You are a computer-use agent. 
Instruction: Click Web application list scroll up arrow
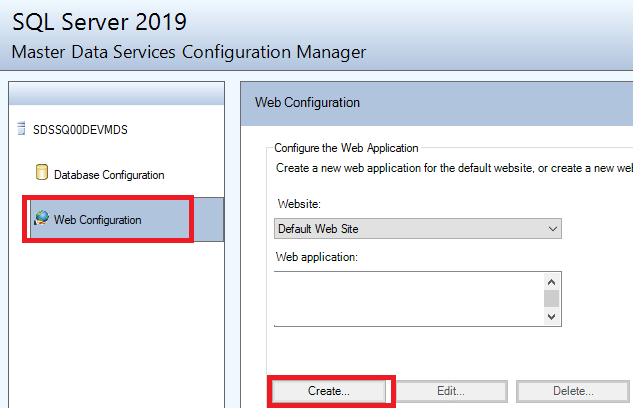pos(551,282)
